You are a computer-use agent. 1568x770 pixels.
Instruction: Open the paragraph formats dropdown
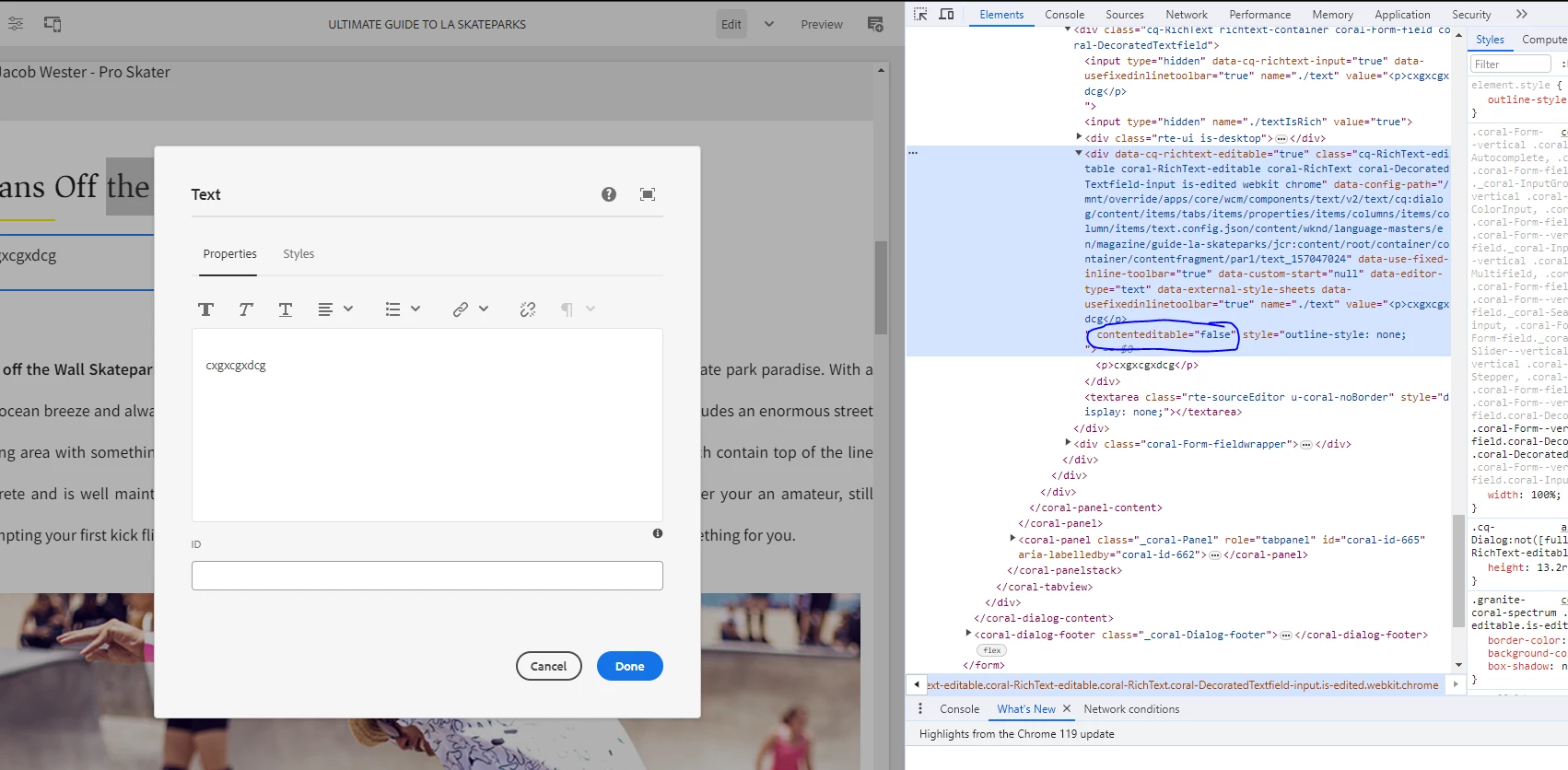578,309
